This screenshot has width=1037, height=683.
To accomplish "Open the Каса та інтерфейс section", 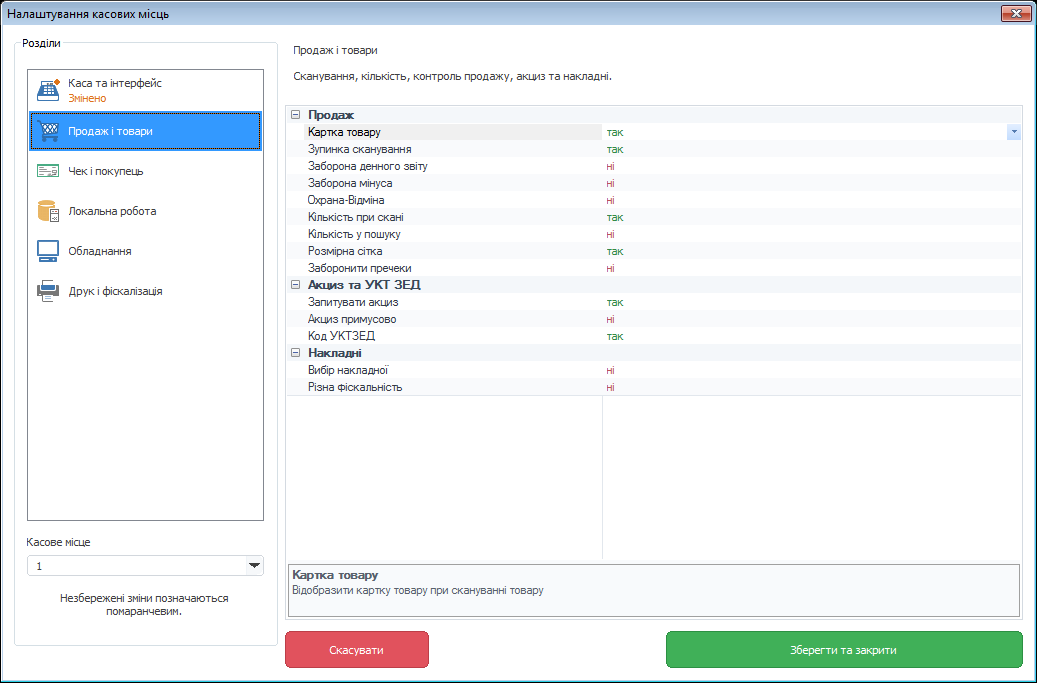I will pos(145,91).
